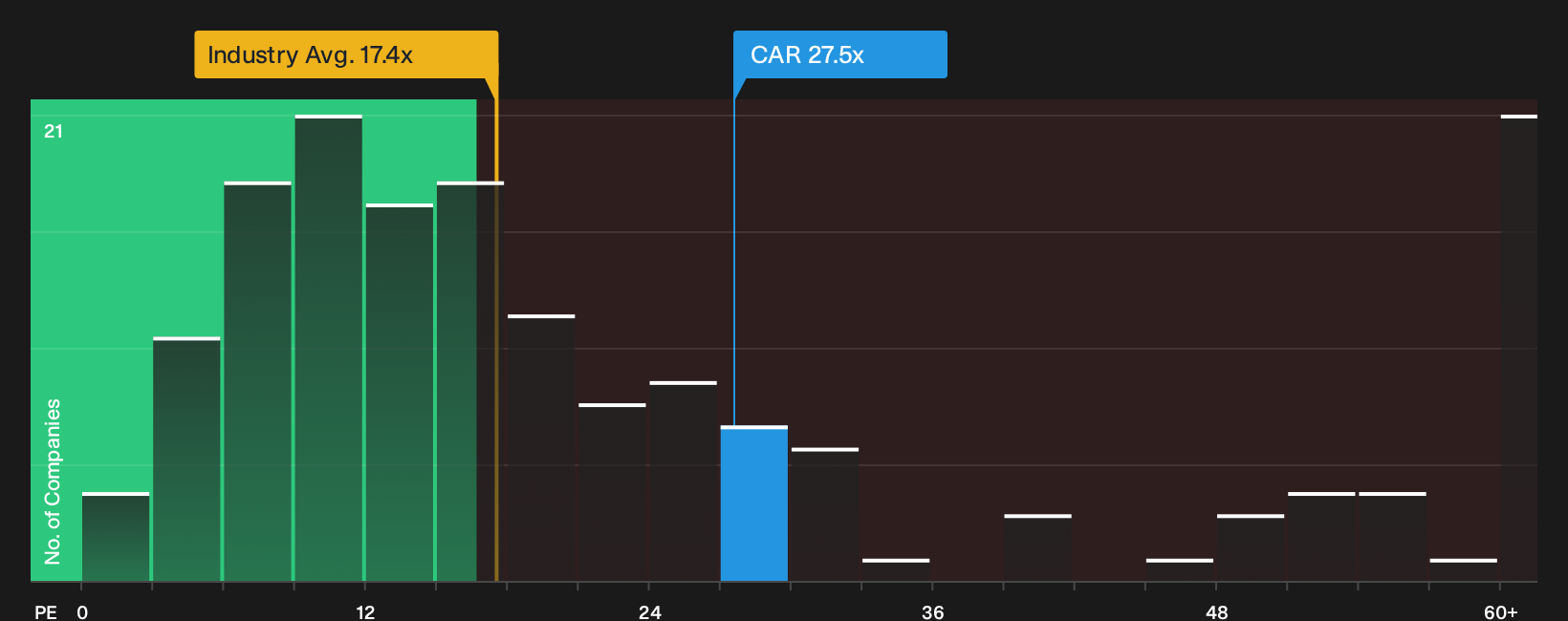Click the '12' x-axis tick label

tap(365, 611)
